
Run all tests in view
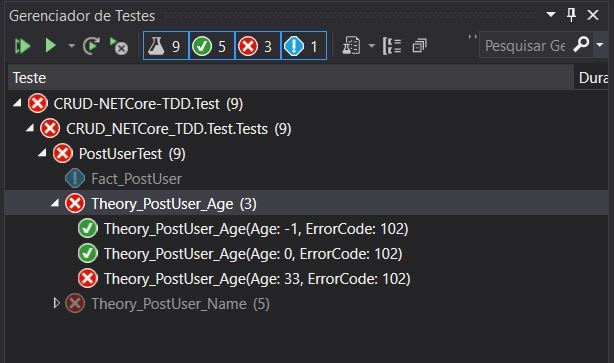(22, 46)
